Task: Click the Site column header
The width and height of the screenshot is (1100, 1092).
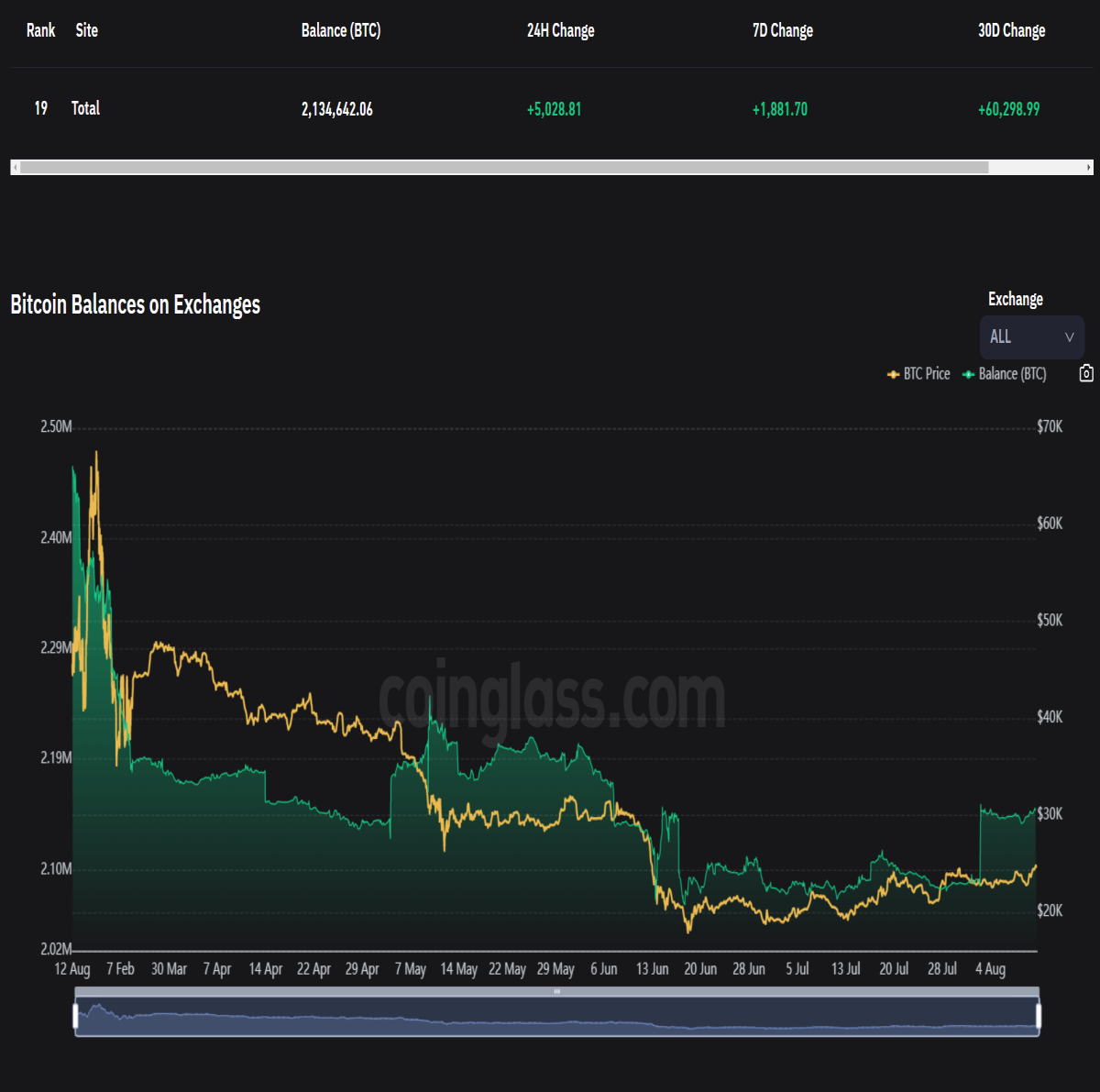Action: [86, 30]
